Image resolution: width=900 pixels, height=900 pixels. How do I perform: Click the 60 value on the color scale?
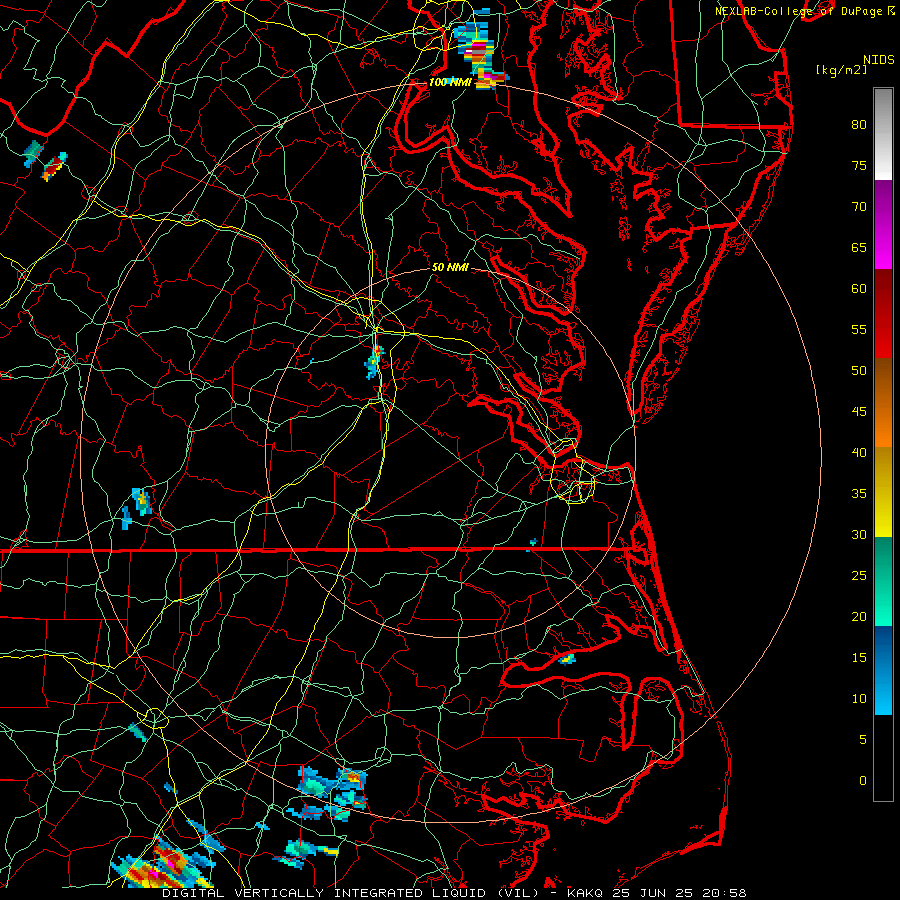[x=859, y=289]
